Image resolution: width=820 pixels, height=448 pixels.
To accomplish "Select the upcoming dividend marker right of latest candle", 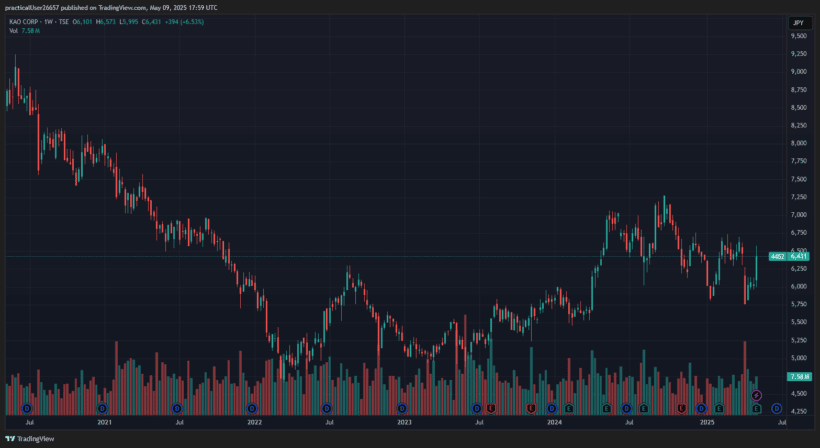I will click(776, 408).
